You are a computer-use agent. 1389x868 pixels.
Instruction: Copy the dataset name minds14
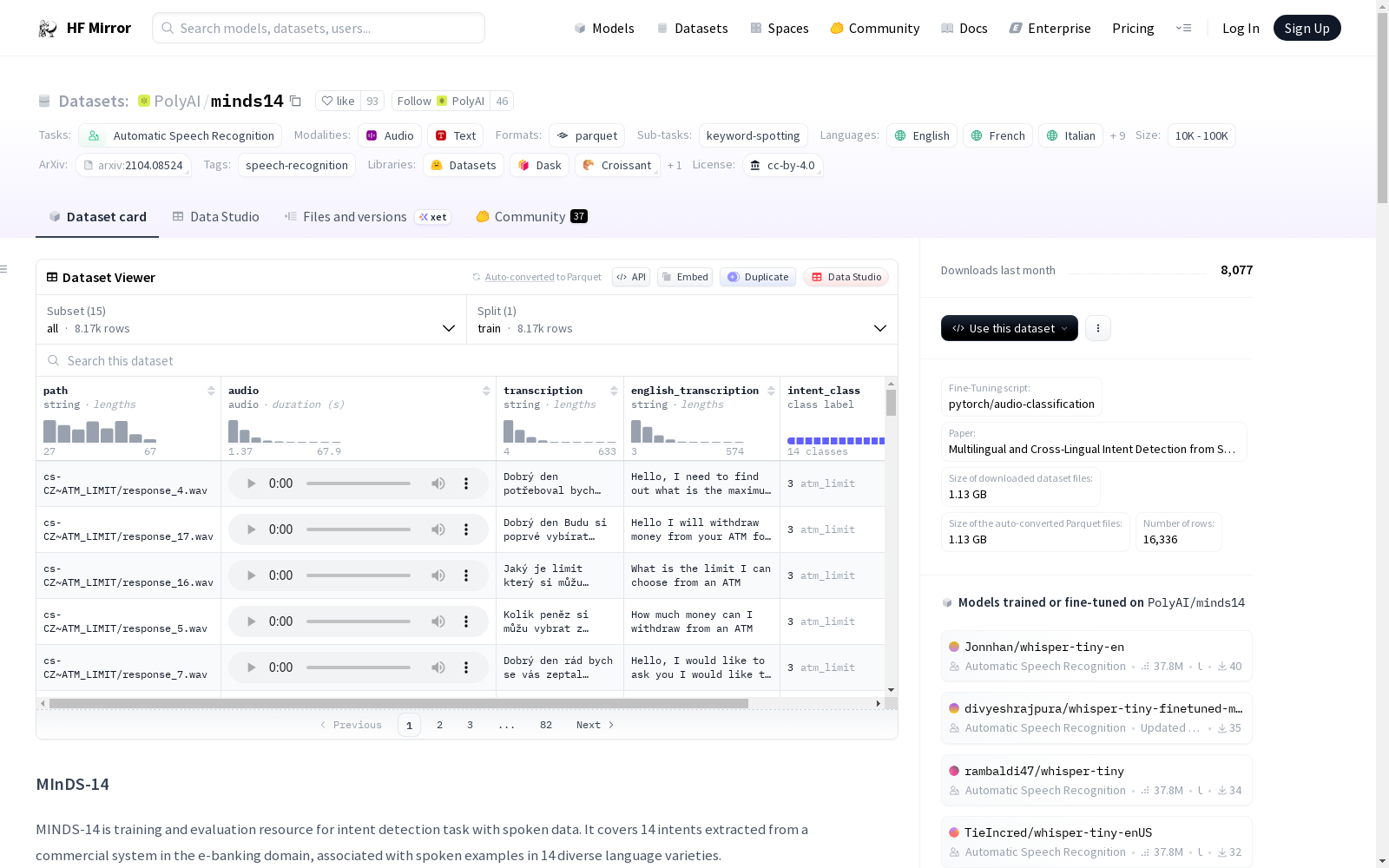pyautogui.click(x=295, y=101)
